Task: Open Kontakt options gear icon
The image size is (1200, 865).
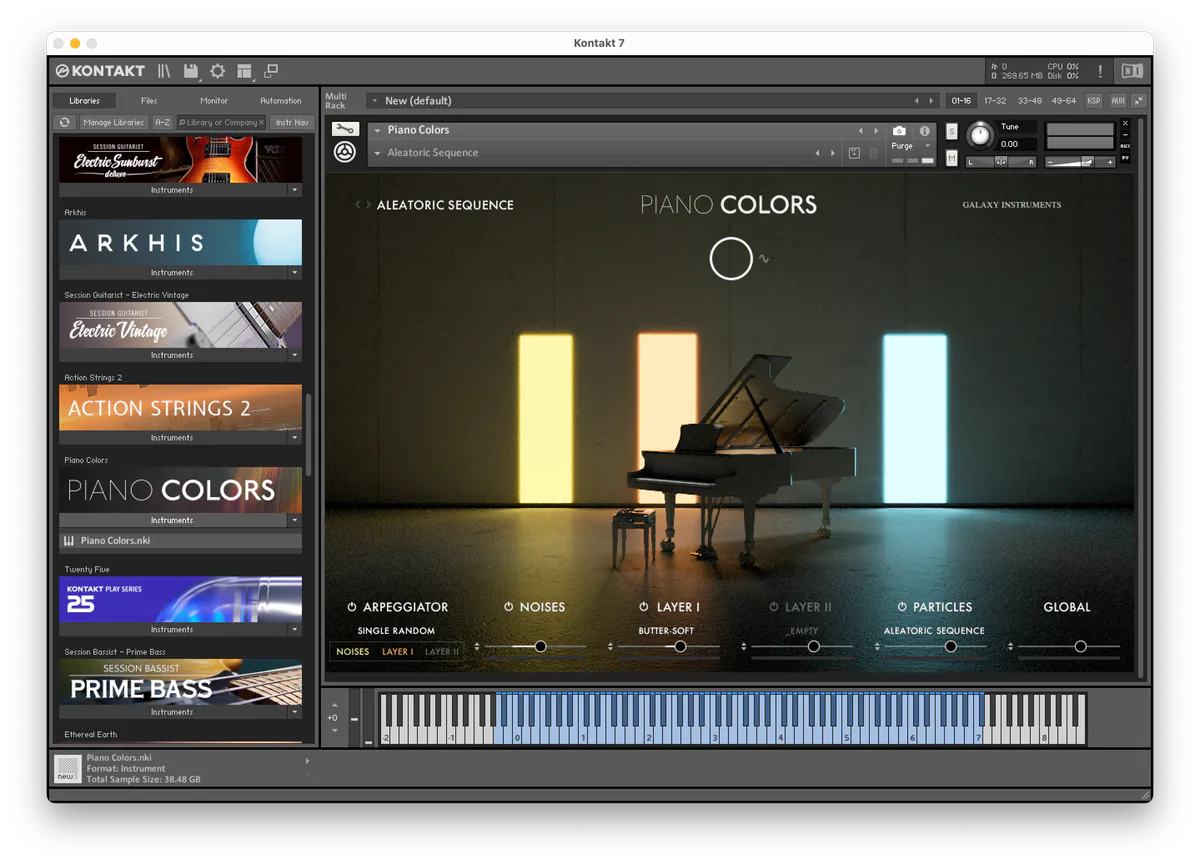Action: 217,71
